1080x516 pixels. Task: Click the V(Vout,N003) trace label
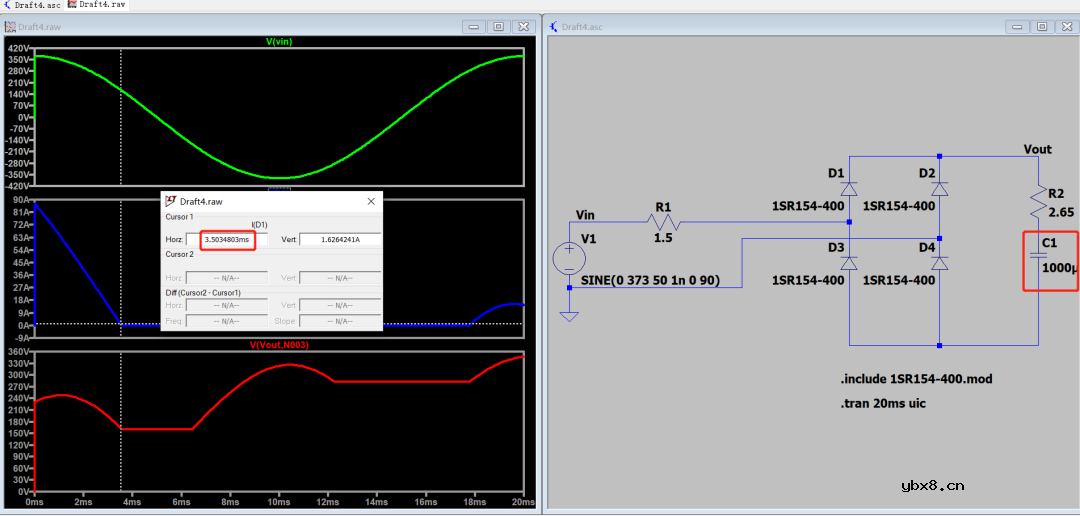[x=279, y=345]
